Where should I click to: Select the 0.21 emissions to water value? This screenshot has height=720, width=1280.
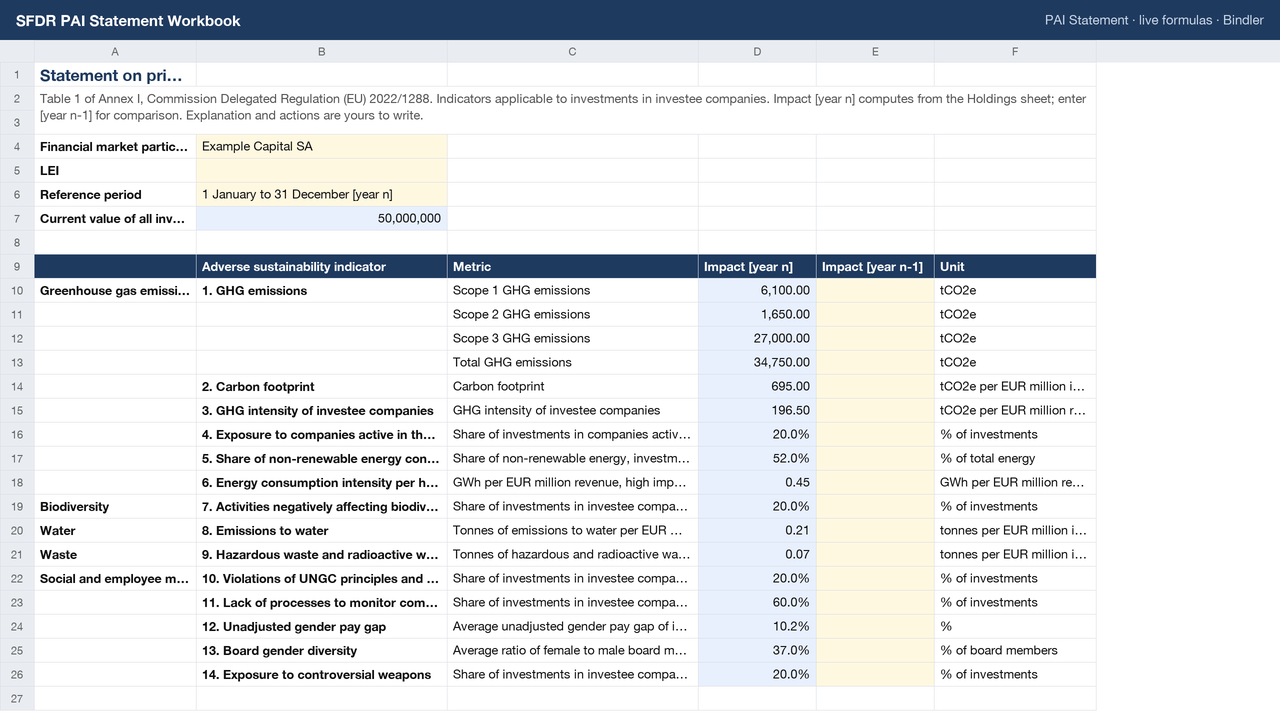point(757,530)
